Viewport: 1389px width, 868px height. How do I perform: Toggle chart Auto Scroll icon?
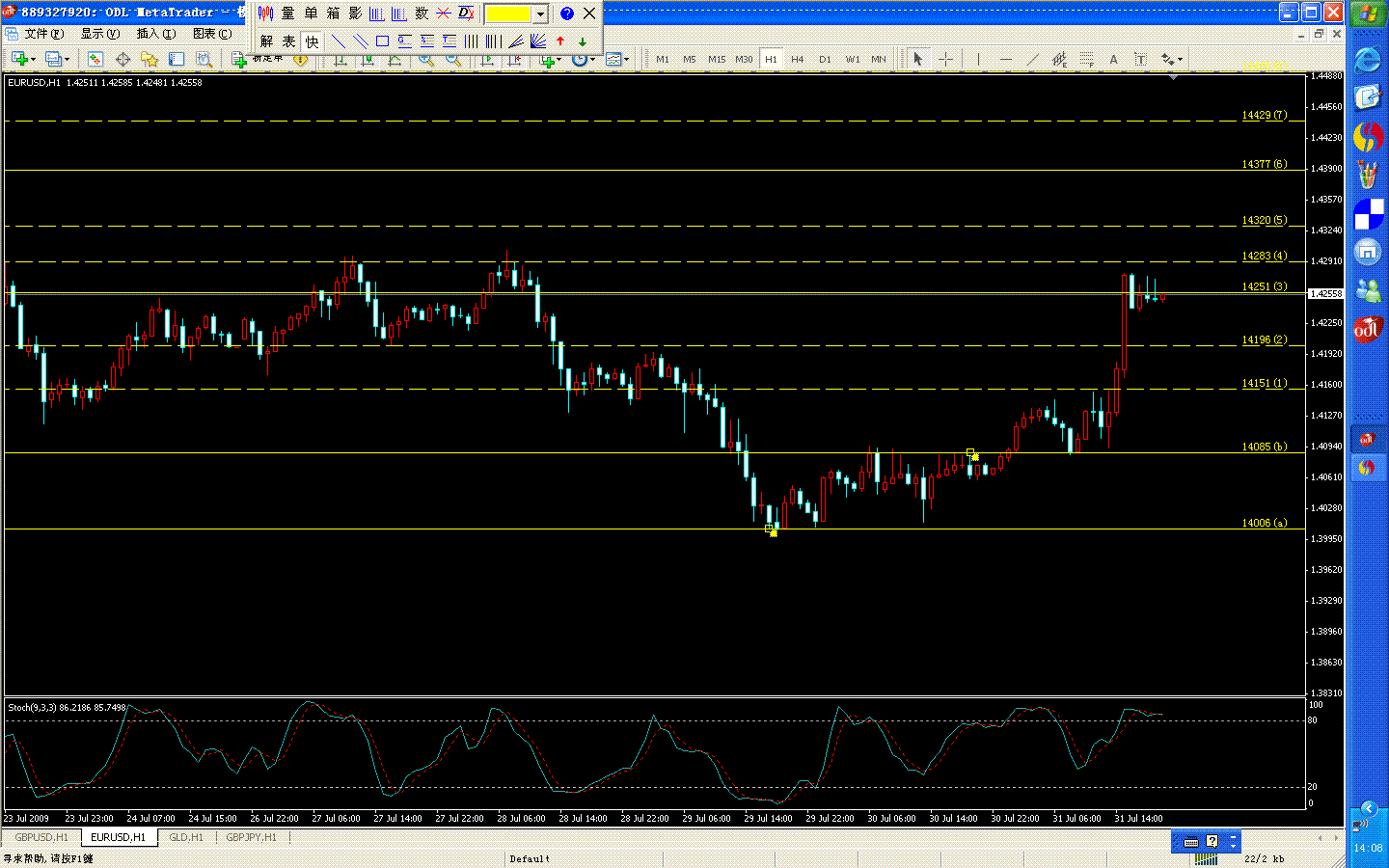[487, 59]
